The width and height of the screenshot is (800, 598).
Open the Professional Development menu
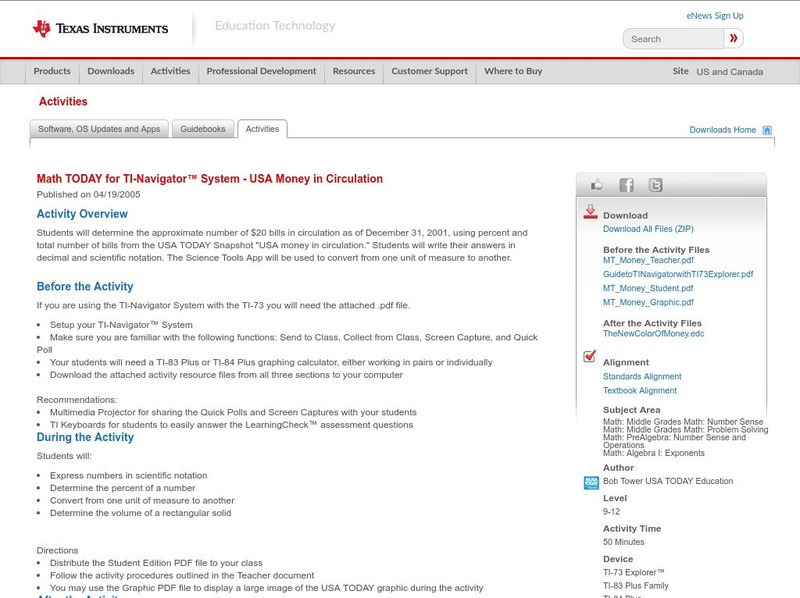[x=260, y=71]
